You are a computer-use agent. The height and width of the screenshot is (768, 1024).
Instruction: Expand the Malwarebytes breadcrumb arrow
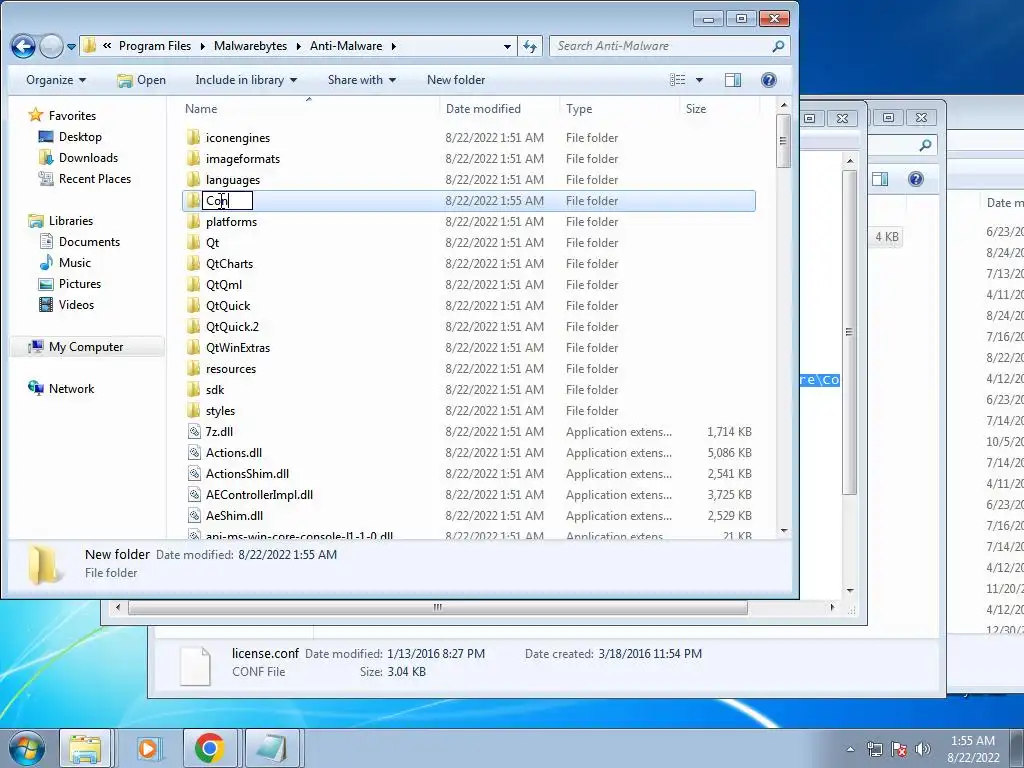pos(298,46)
